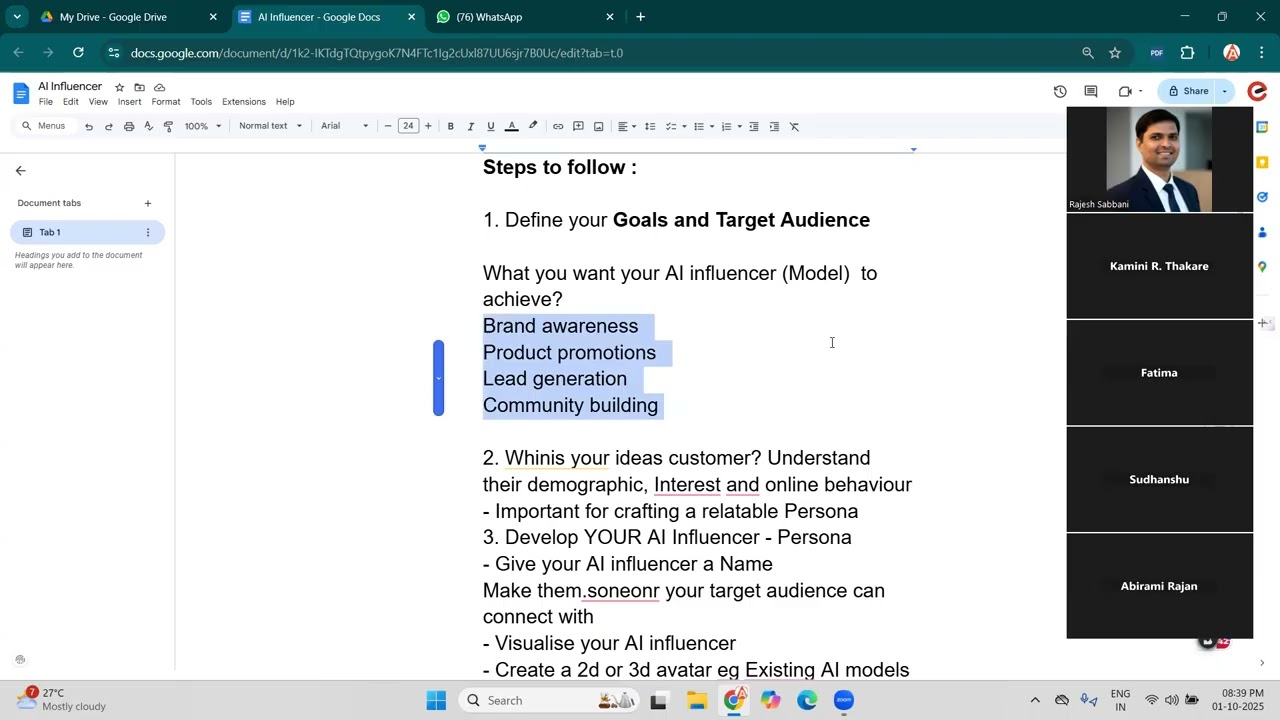
Task: Move the document using folder icon
Action: [x=139, y=87]
